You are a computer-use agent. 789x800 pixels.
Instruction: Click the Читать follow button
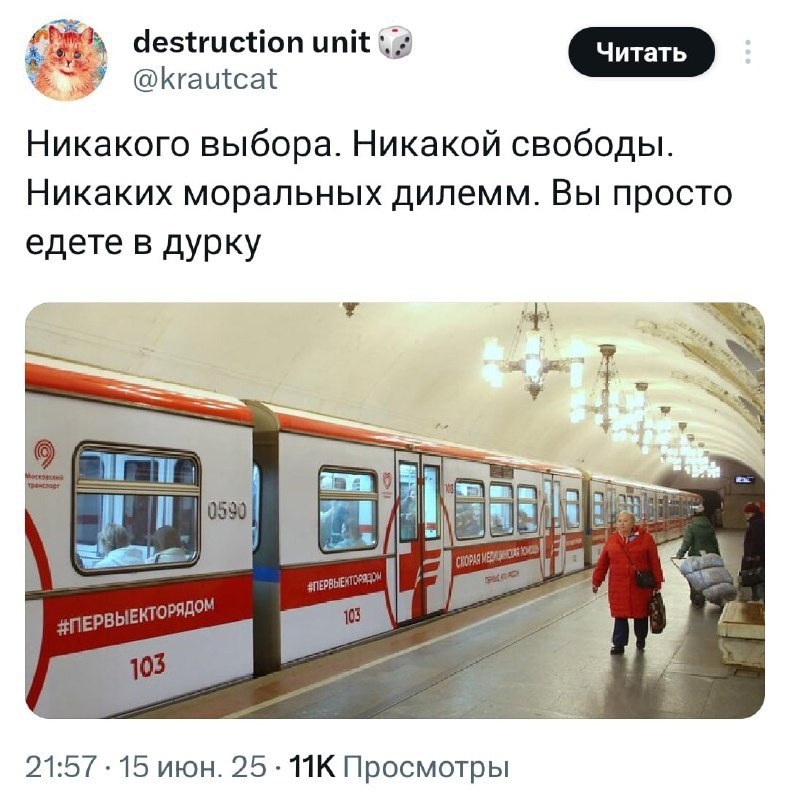tap(642, 52)
